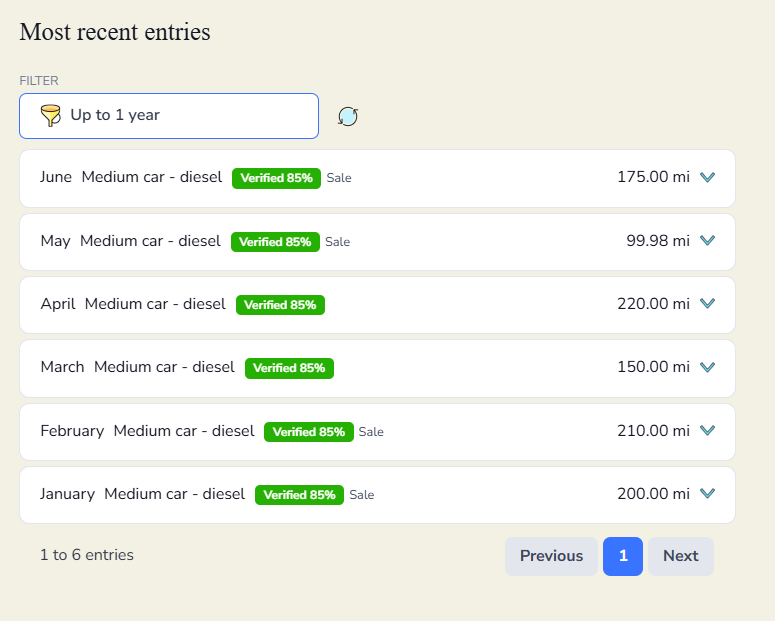Click the yellow funnel filter icon
Screen dimensions: 775x621
[50, 116]
